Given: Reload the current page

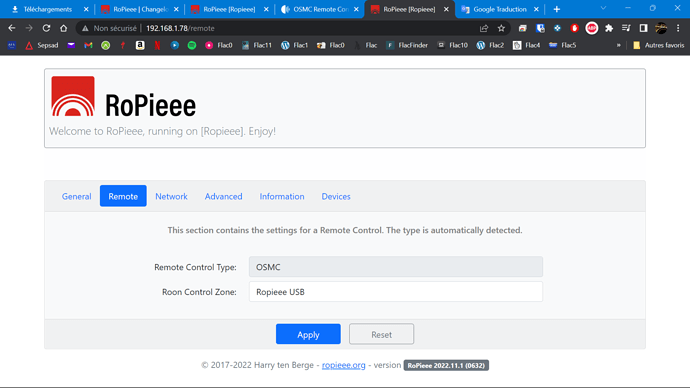Looking at the screenshot, I should coord(46,28).
